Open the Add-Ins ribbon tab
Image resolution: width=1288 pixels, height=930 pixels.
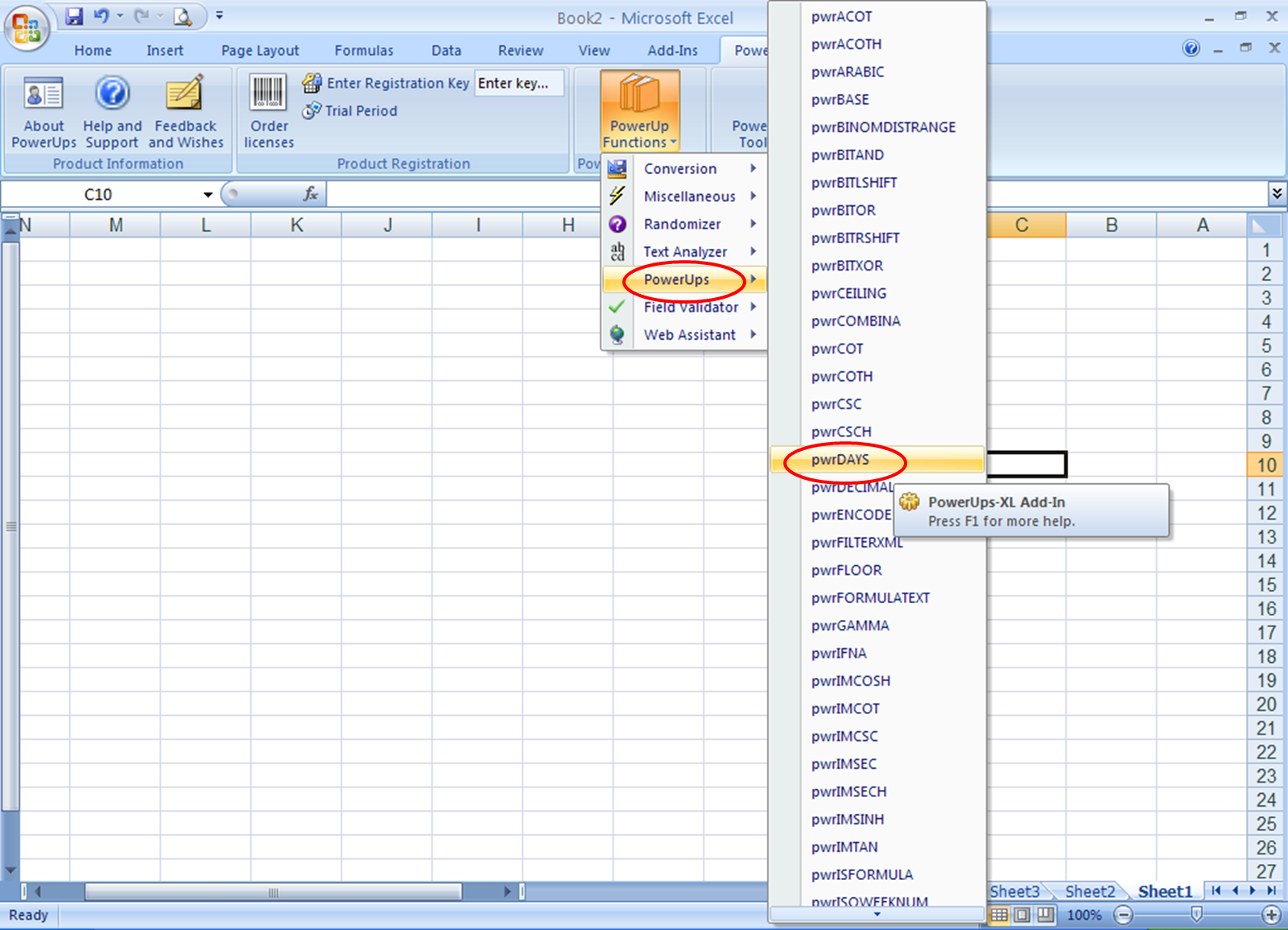coord(672,50)
